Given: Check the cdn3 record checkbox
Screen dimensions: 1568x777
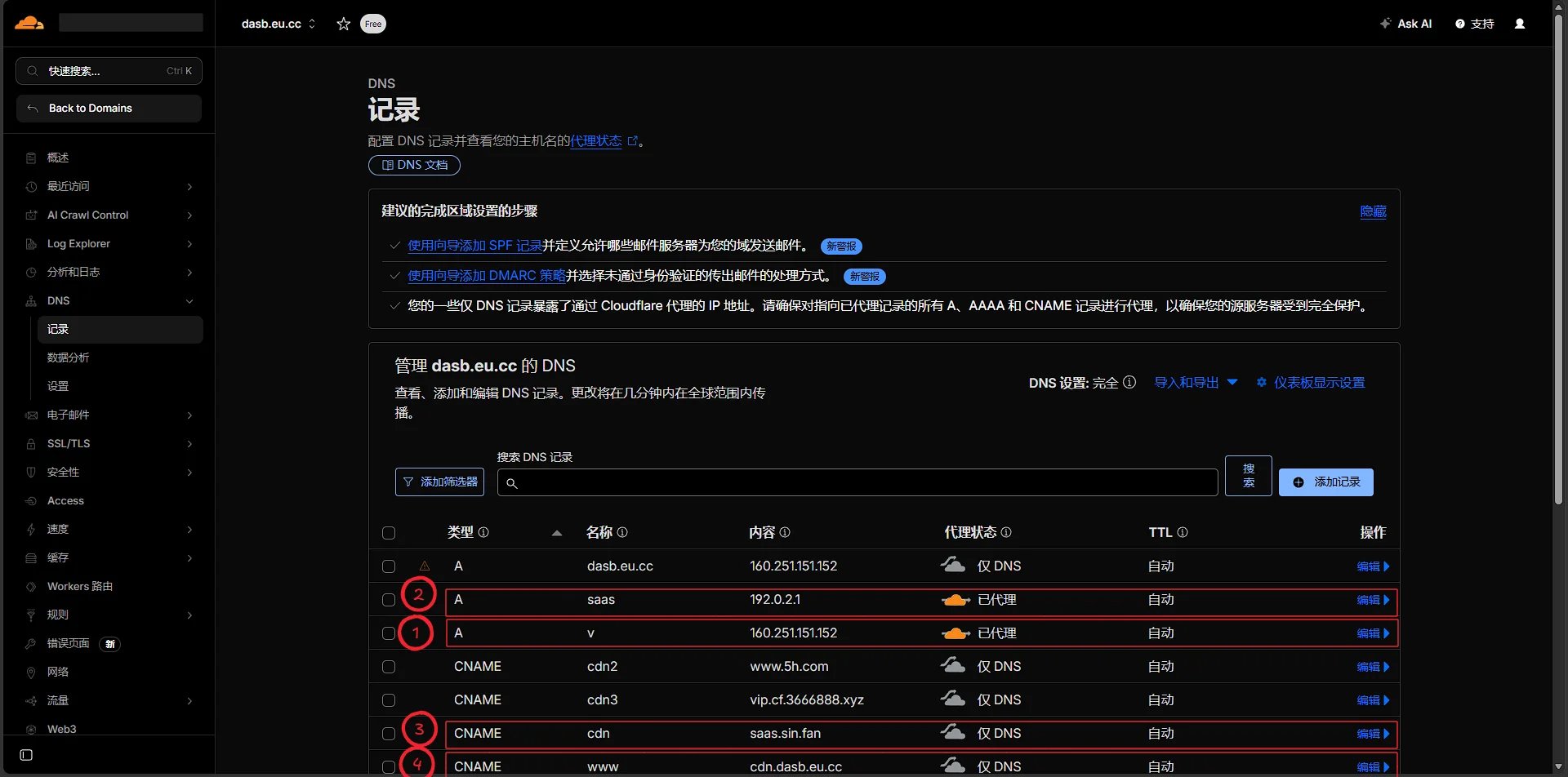Looking at the screenshot, I should (x=389, y=700).
